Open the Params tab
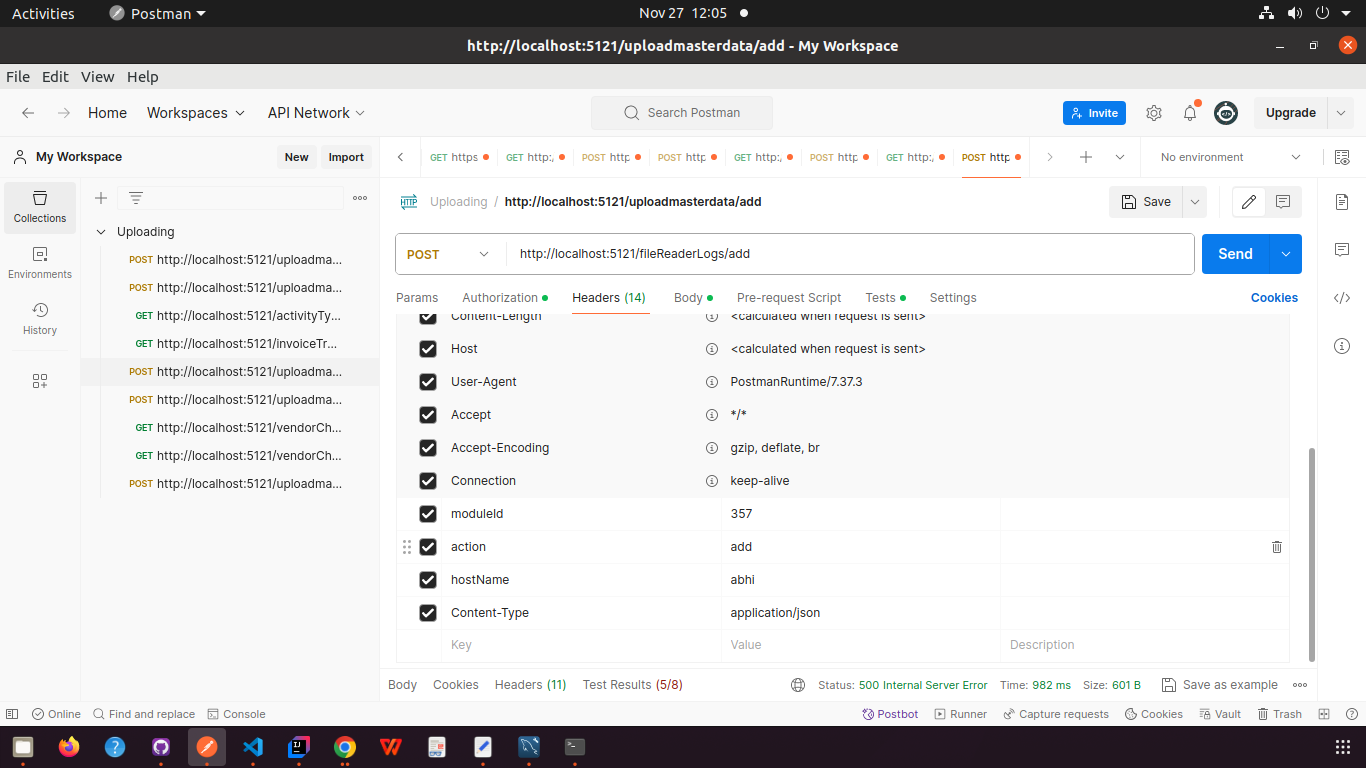Screen dimensions: 1366x768 [x=417, y=298]
